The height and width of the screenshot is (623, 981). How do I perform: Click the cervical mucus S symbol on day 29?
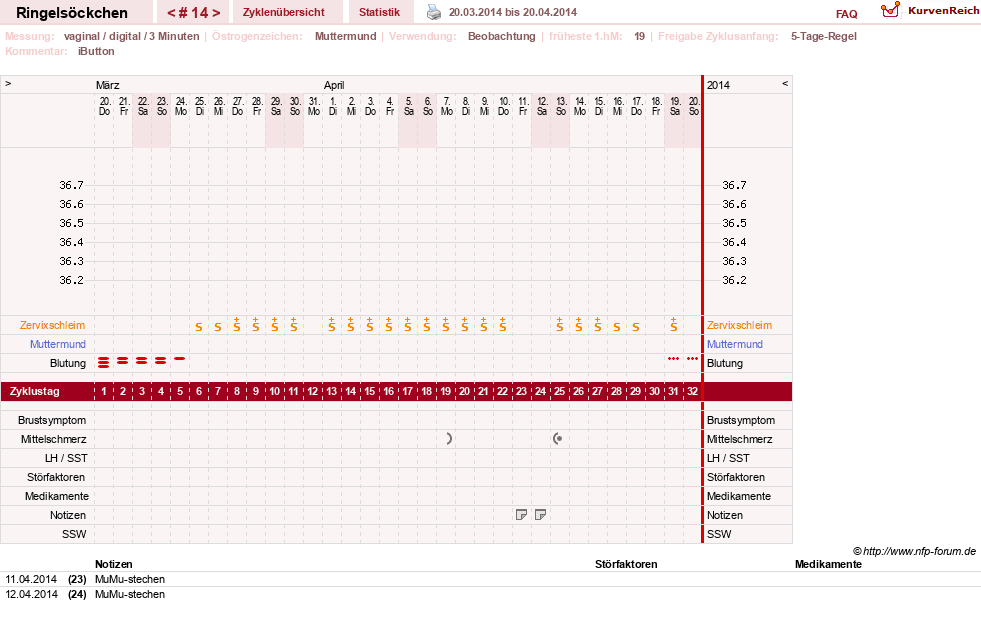point(636,327)
